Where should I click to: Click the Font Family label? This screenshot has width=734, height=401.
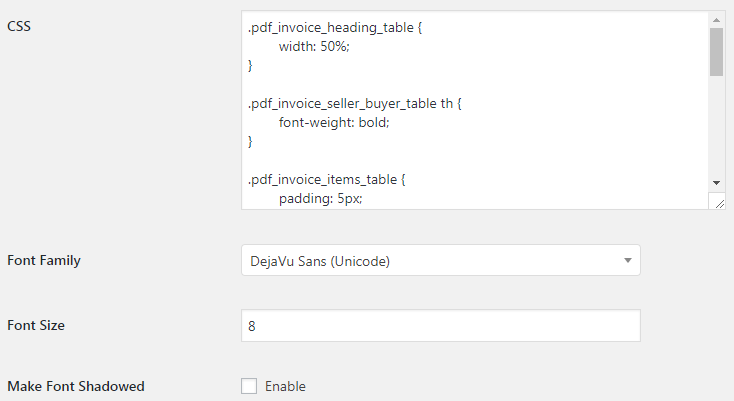(x=44, y=260)
